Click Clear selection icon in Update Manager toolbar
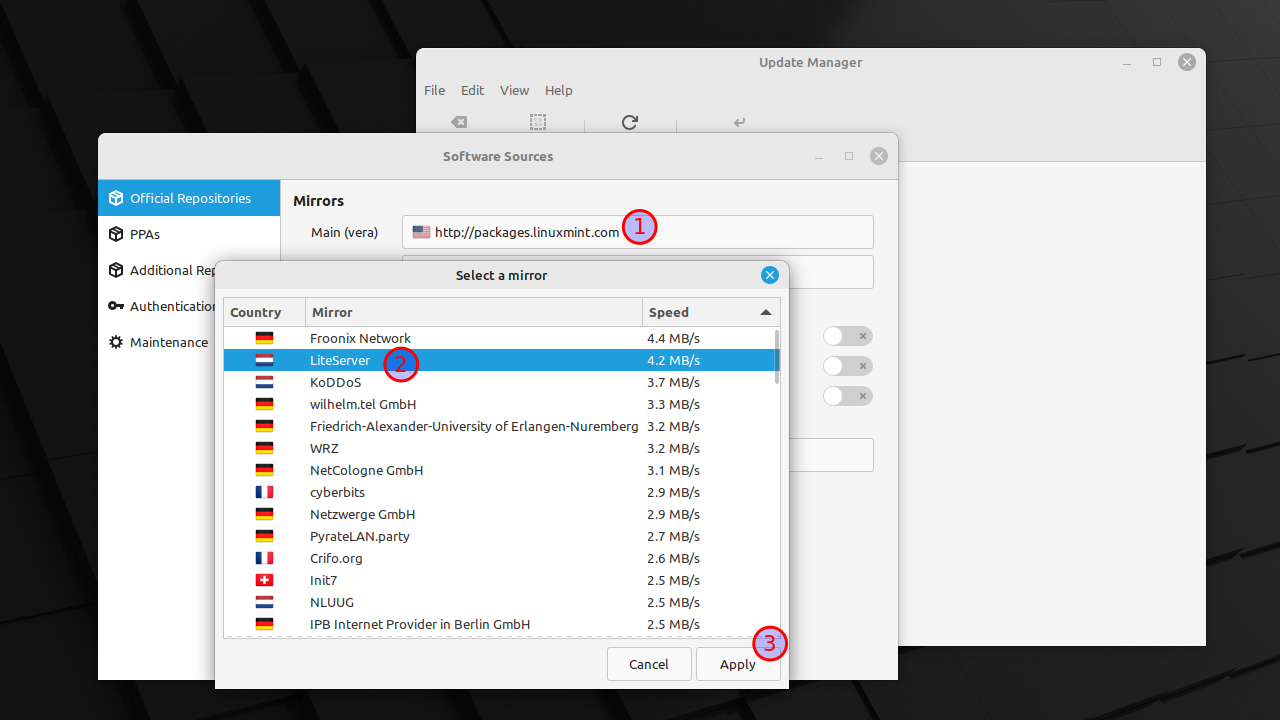This screenshot has width=1280, height=720. 458,122
